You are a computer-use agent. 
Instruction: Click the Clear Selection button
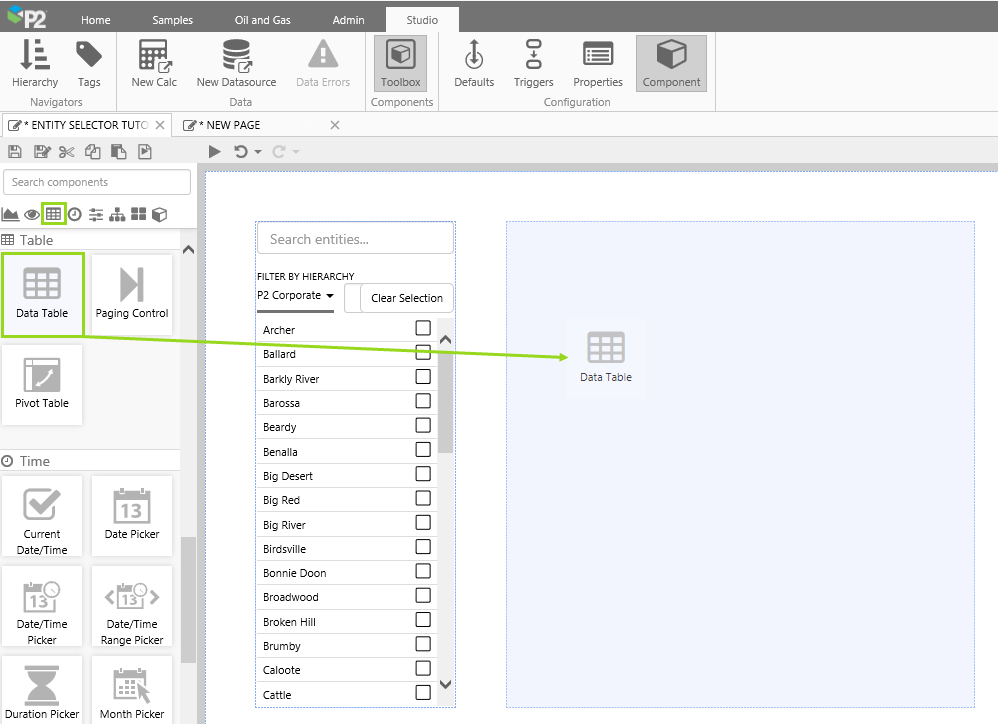coord(406,298)
